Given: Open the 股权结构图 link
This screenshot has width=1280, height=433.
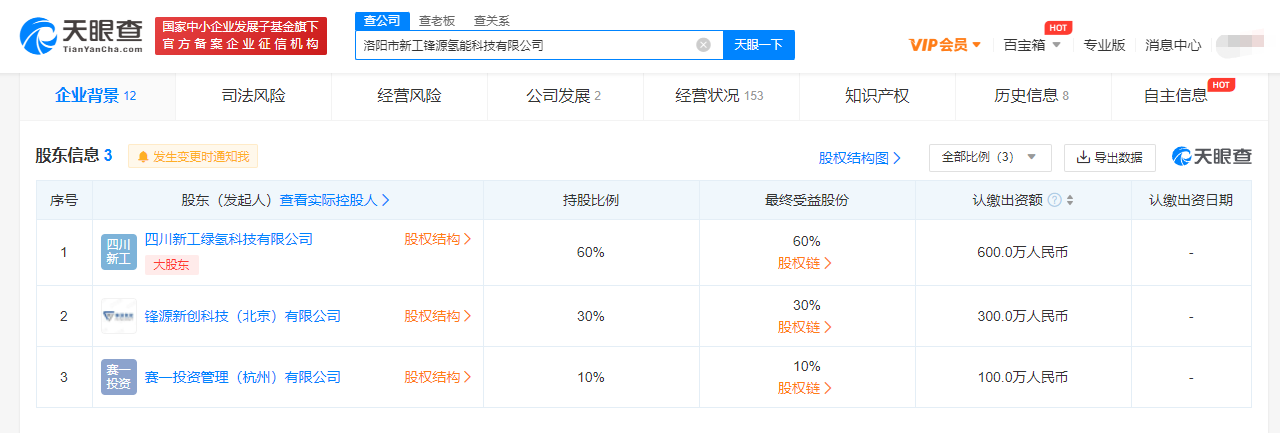Looking at the screenshot, I should click(x=860, y=158).
